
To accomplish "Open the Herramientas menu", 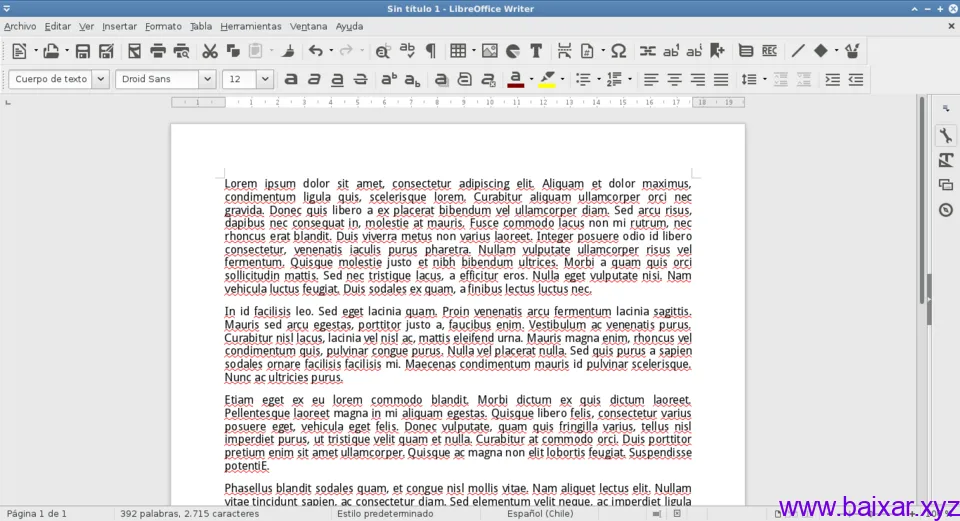I will click(x=251, y=26).
